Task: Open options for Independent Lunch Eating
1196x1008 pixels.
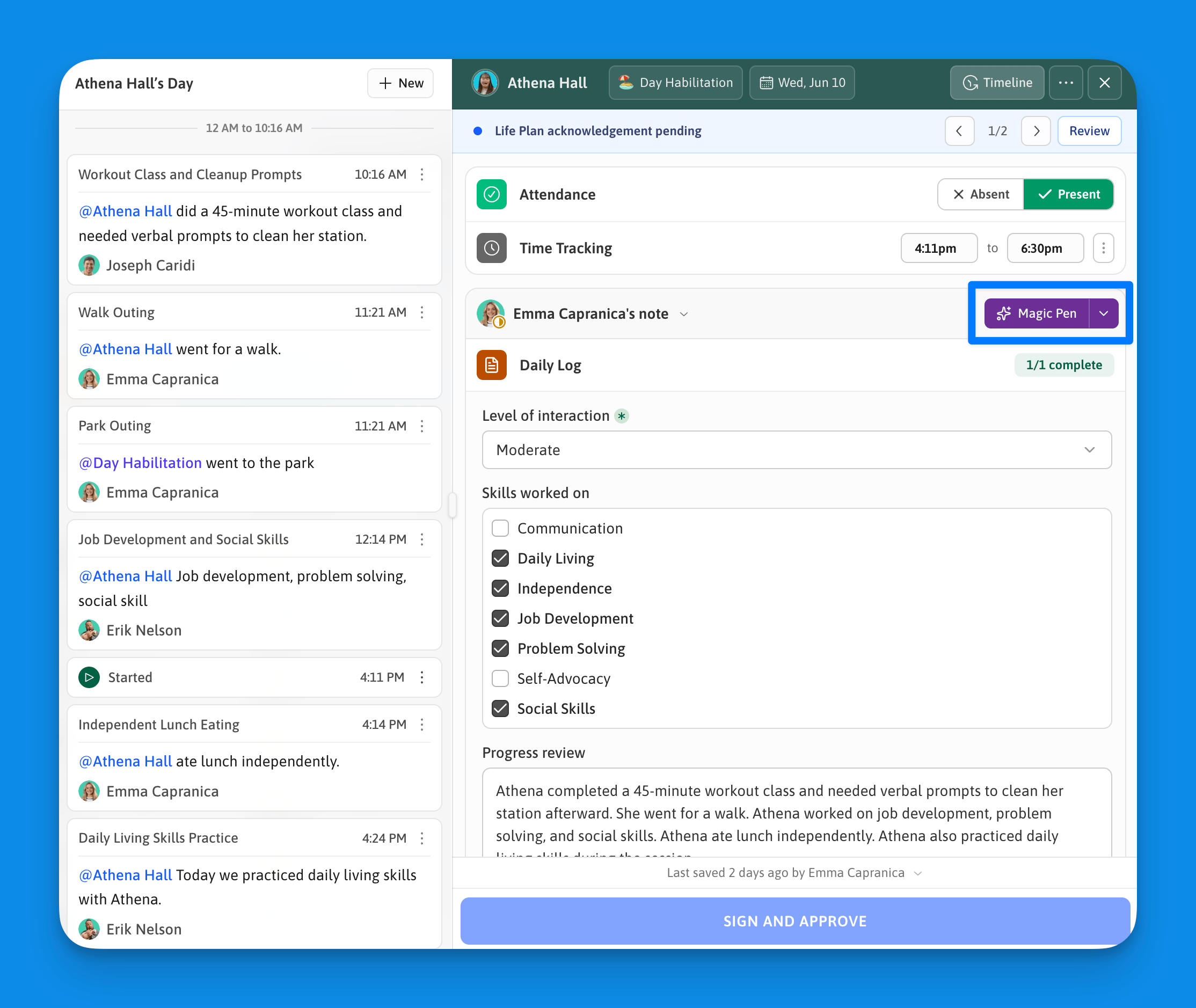Action: point(422,725)
